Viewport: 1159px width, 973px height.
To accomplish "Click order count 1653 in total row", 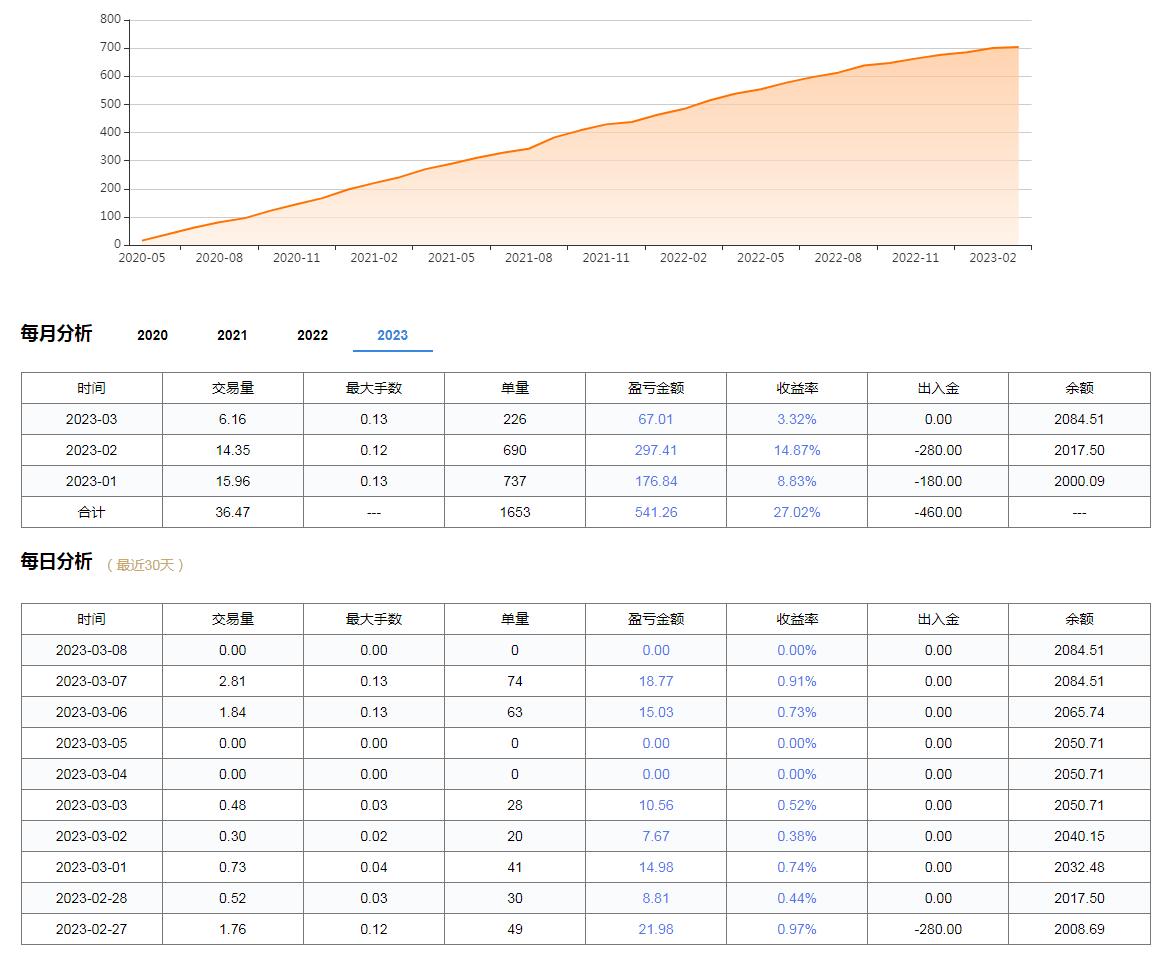I will 514,512.
